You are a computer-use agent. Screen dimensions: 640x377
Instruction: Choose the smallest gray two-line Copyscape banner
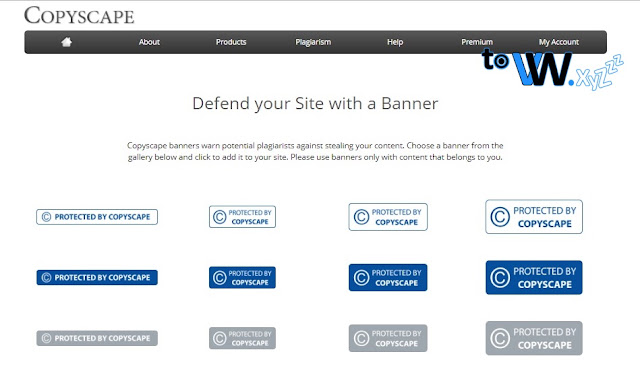click(x=242, y=338)
